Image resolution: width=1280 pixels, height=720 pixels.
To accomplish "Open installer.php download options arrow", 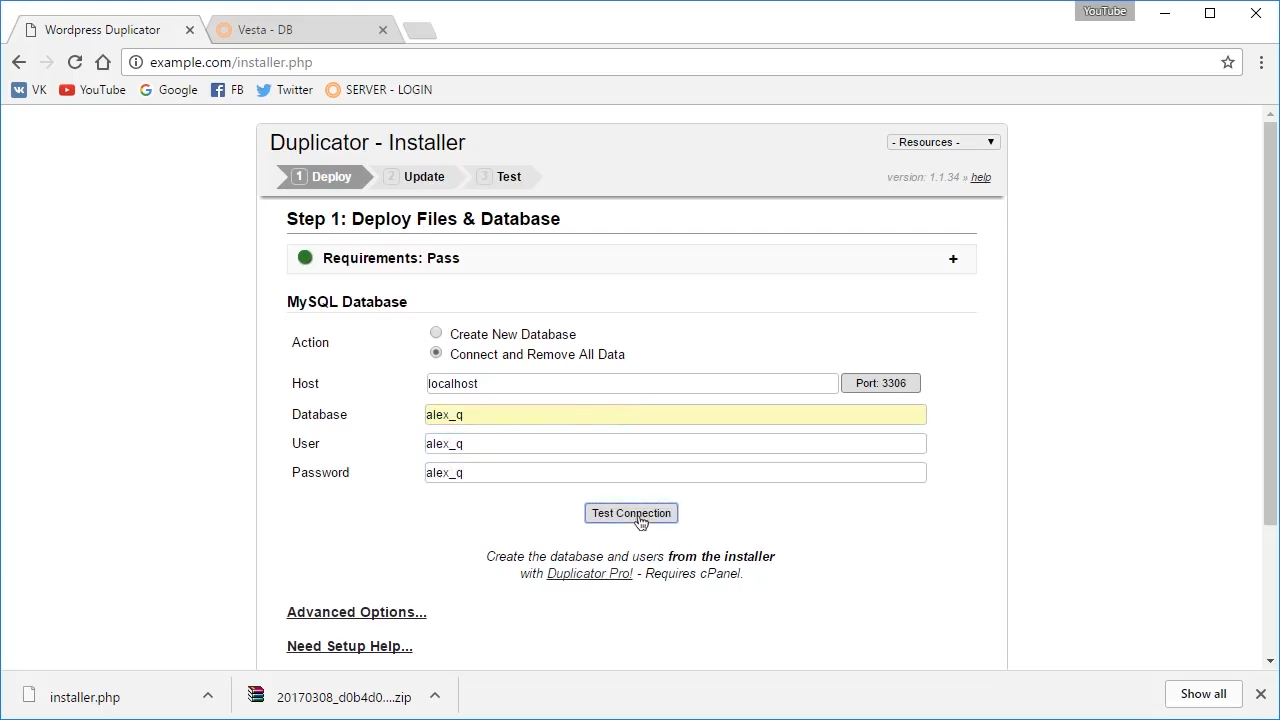I will pyautogui.click(x=208, y=696).
